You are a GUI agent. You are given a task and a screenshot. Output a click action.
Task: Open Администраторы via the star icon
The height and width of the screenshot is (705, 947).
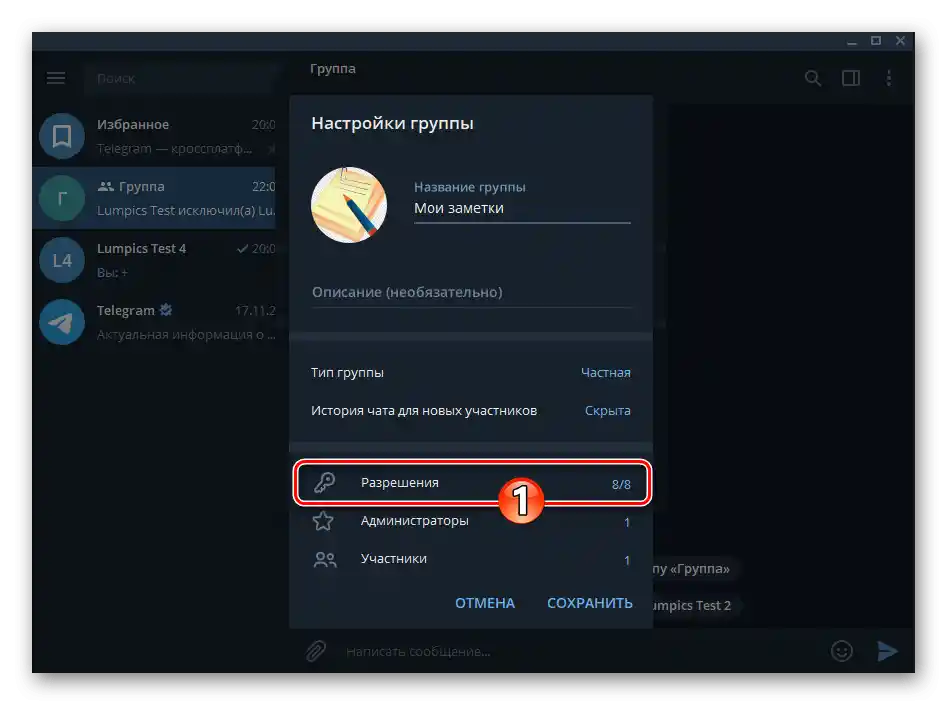click(x=324, y=520)
